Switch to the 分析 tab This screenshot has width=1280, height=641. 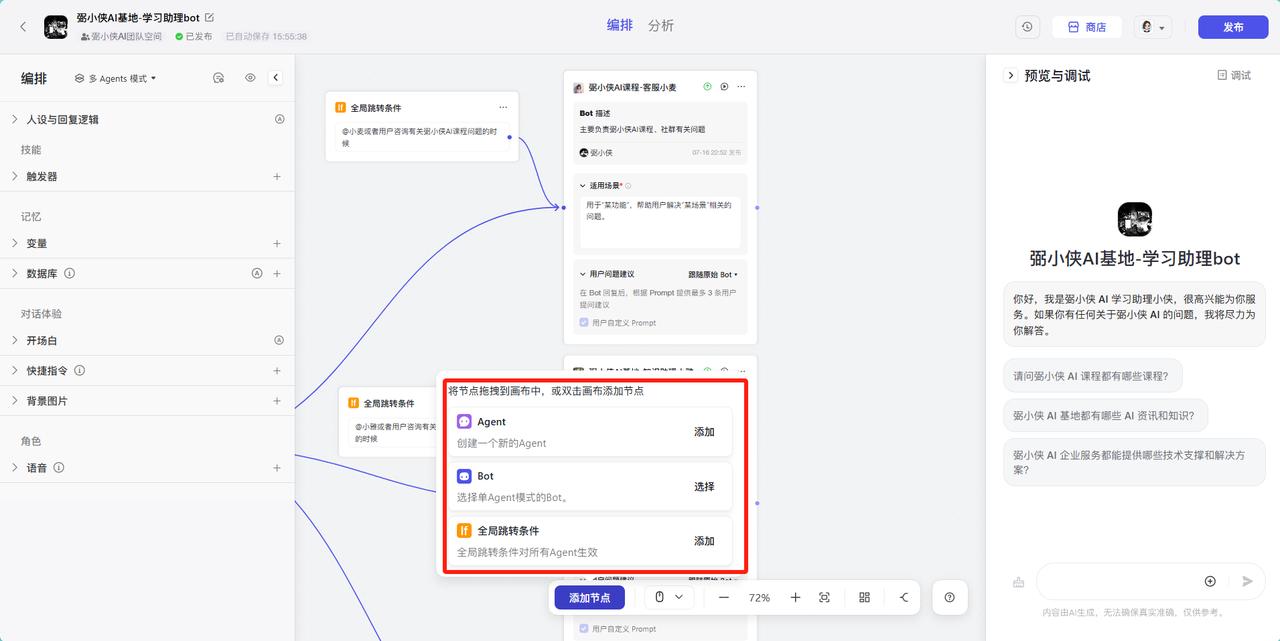[x=661, y=25]
